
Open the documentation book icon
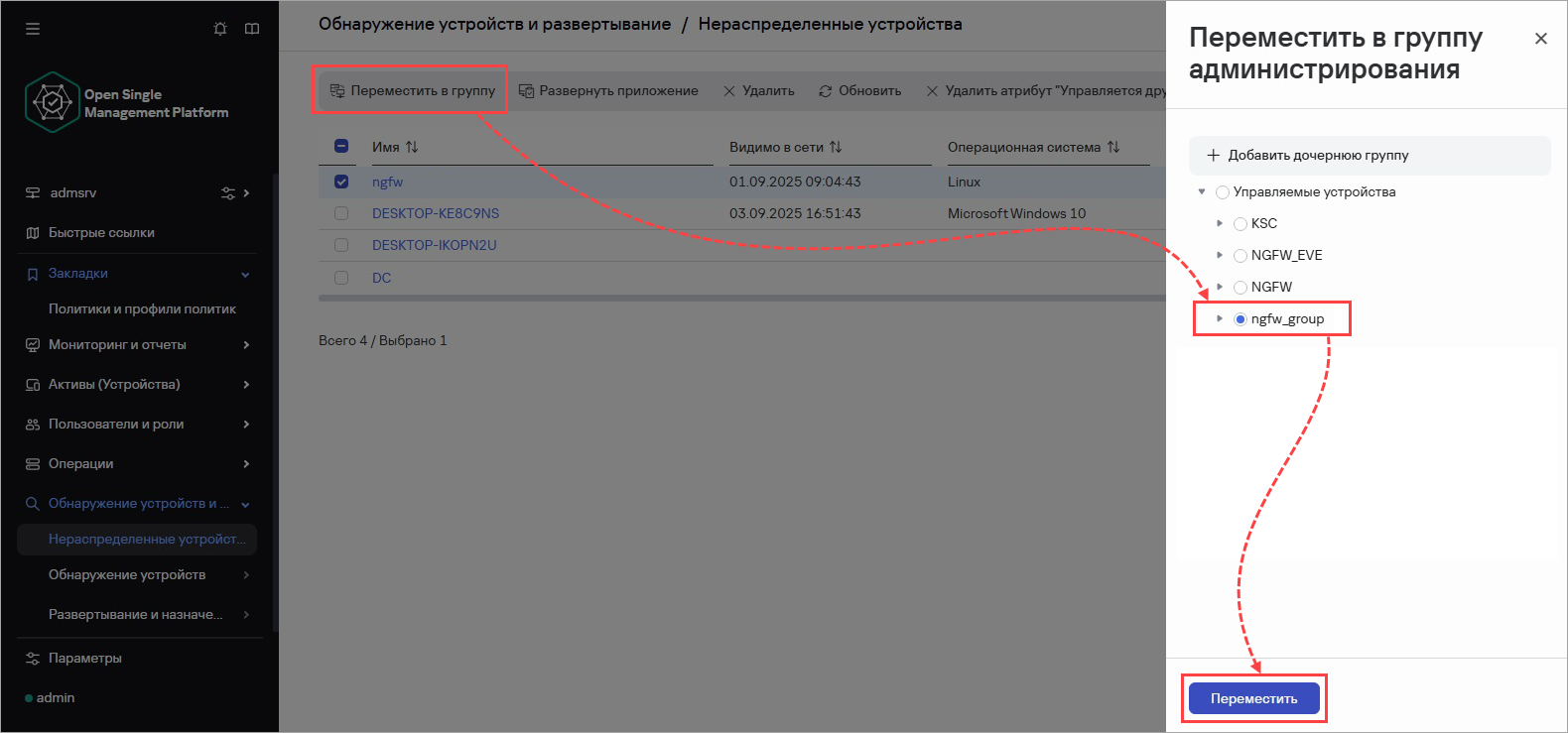252,29
